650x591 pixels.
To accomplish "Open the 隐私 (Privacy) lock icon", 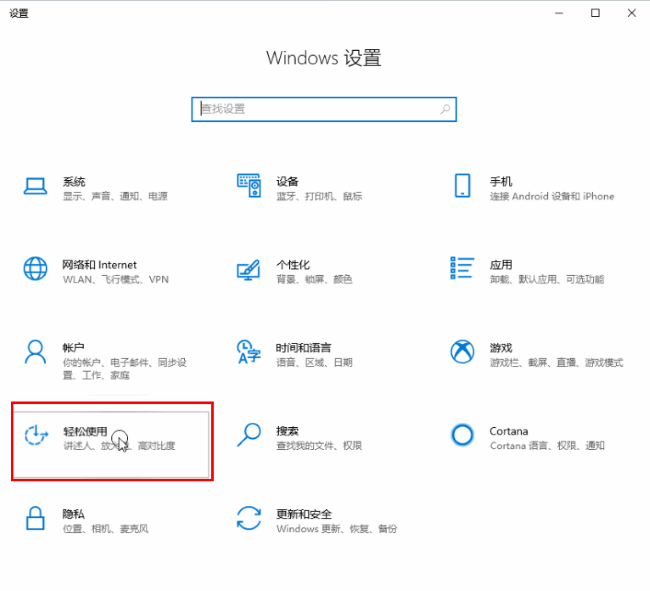I will (x=36, y=518).
